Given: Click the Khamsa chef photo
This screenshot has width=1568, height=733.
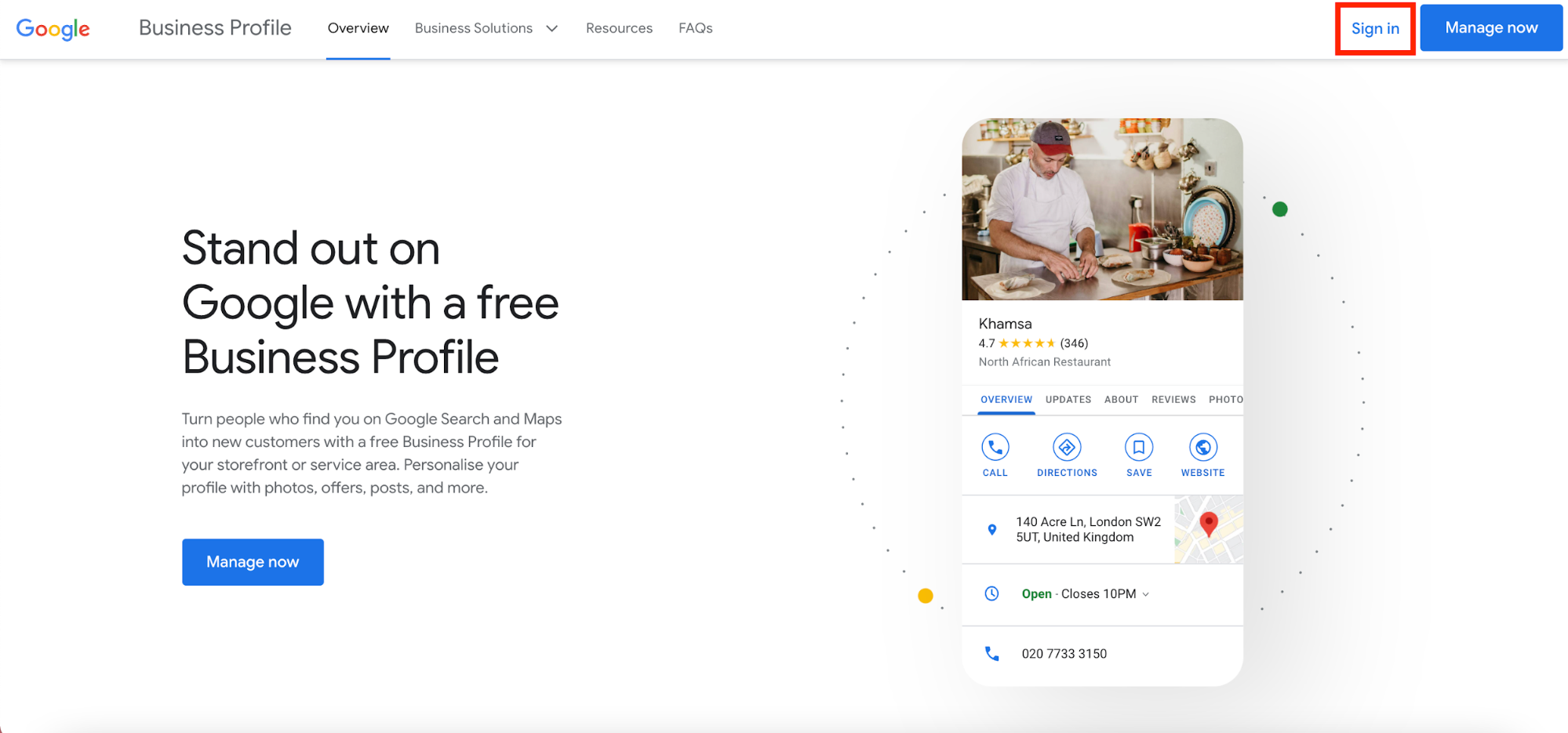Looking at the screenshot, I should (x=1102, y=209).
